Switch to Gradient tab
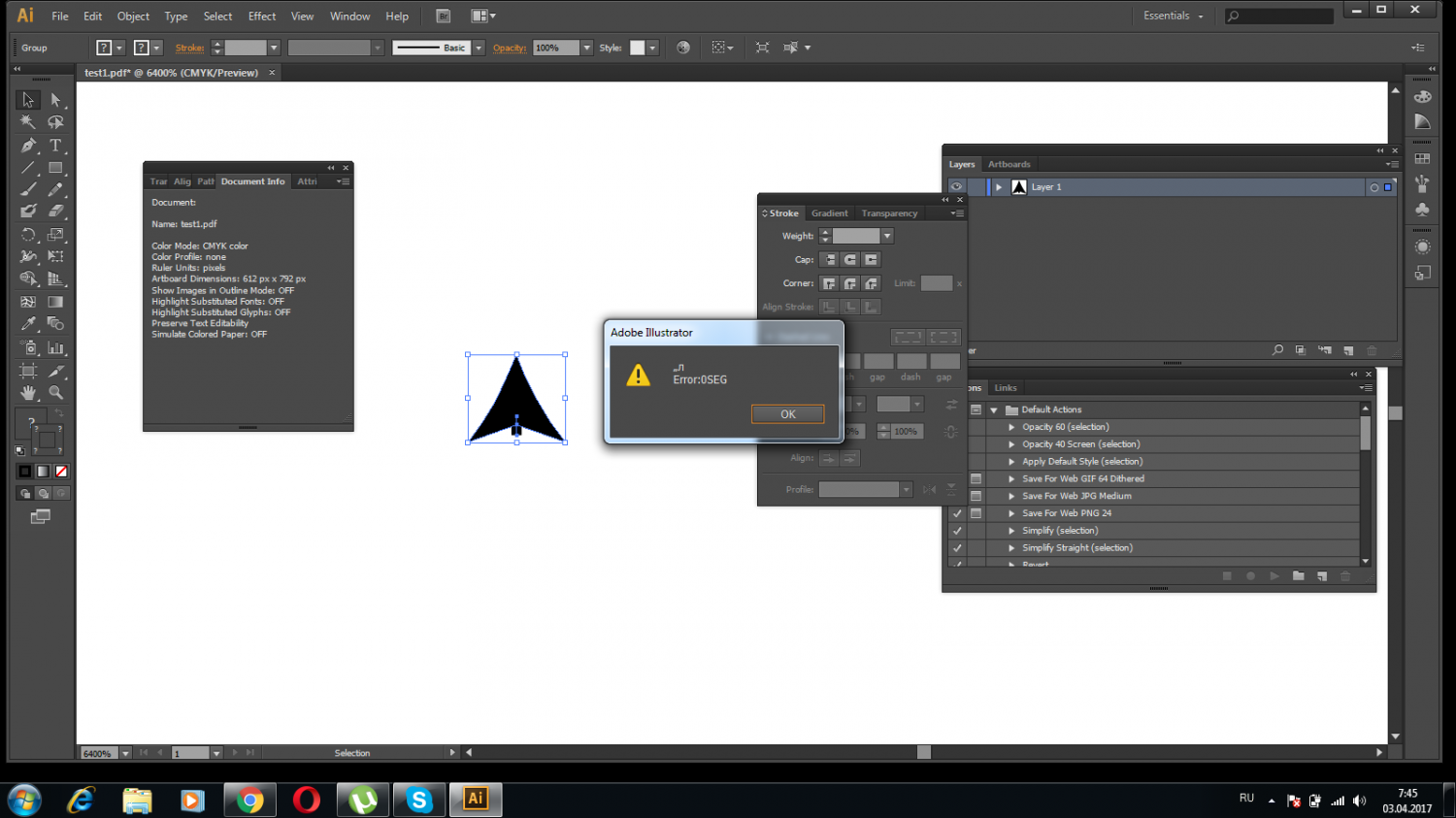 (830, 213)
